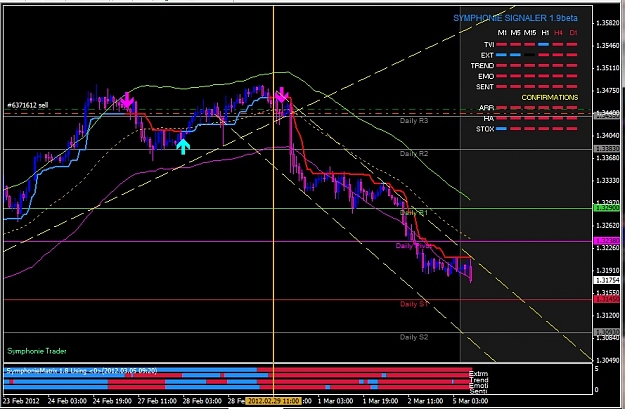Click the M5 timeframe column header
Viewport: 625px width, 409px height.
(x=515, y=33)
